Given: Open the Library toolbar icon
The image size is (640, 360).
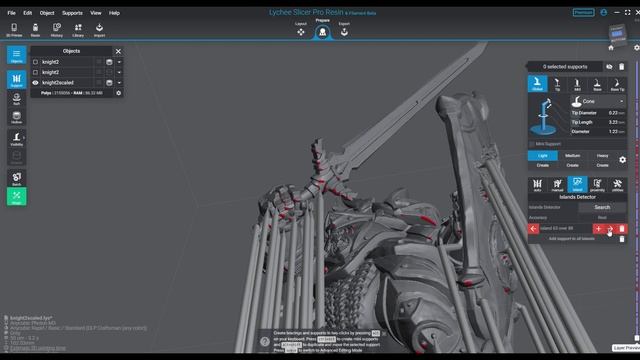Looking at the screenshot, I should click(78, 30).
